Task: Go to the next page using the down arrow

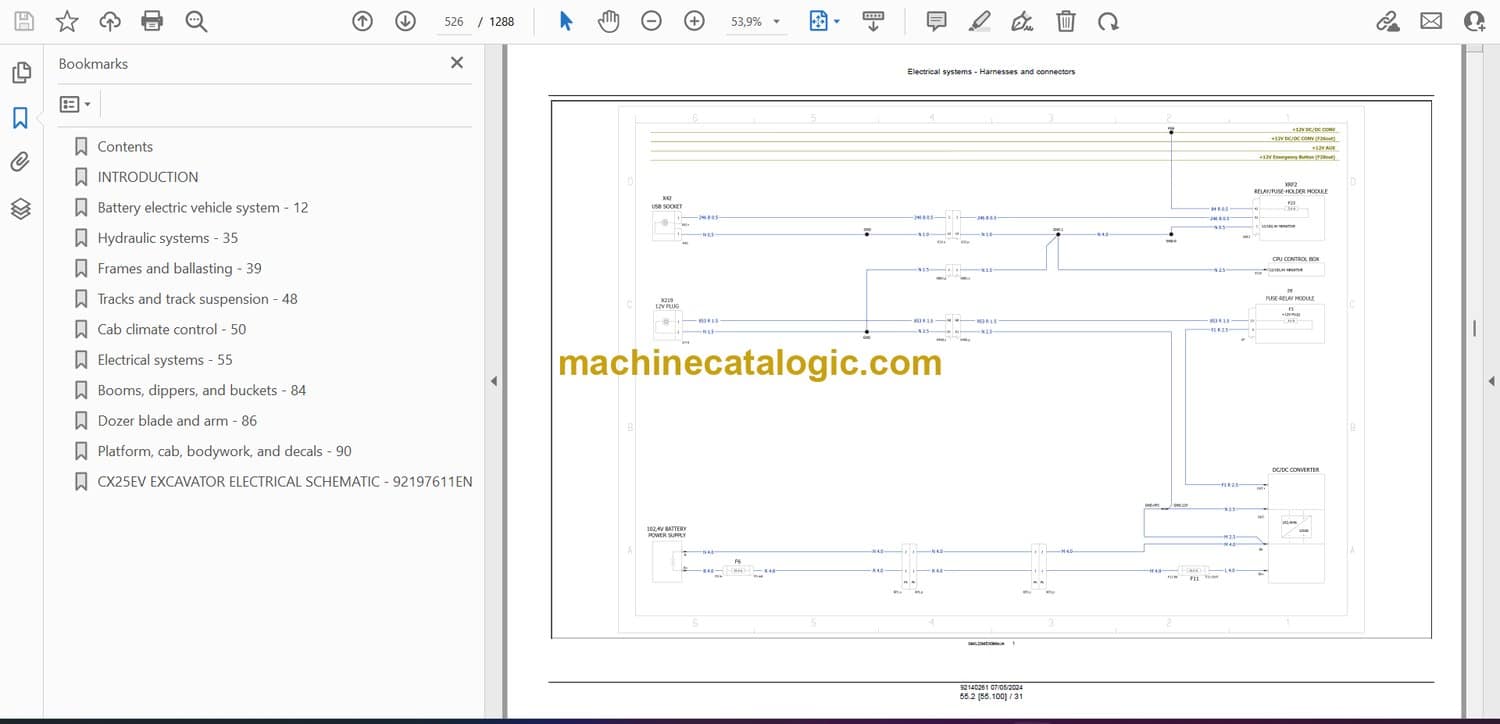Action: coord(405,21)
